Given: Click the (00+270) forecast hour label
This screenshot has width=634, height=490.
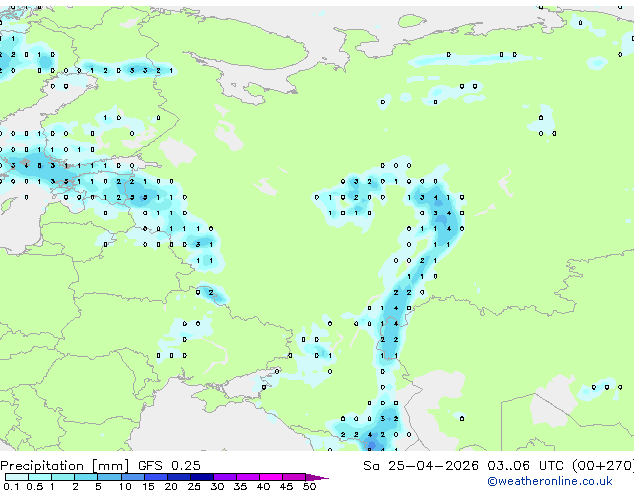Looking at the screenshot, I should [x=603, y=466].
